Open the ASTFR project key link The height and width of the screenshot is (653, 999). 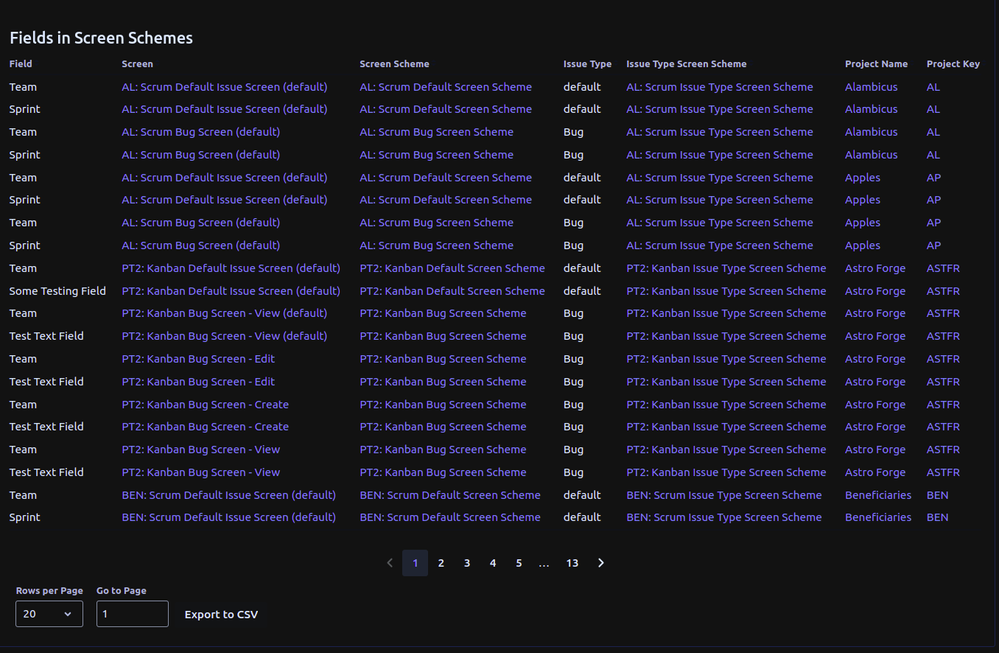(x=942, y=267)
